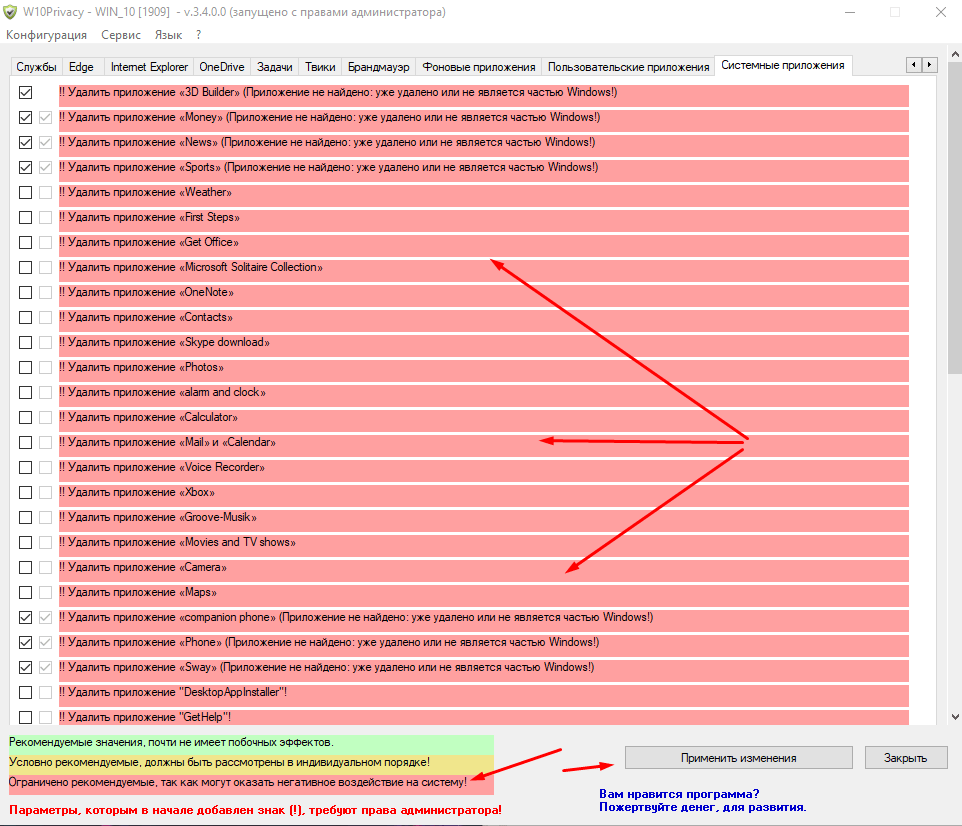962x826 pixels.
Task: Click the «Camera» row text
Action: coord(143,567)
